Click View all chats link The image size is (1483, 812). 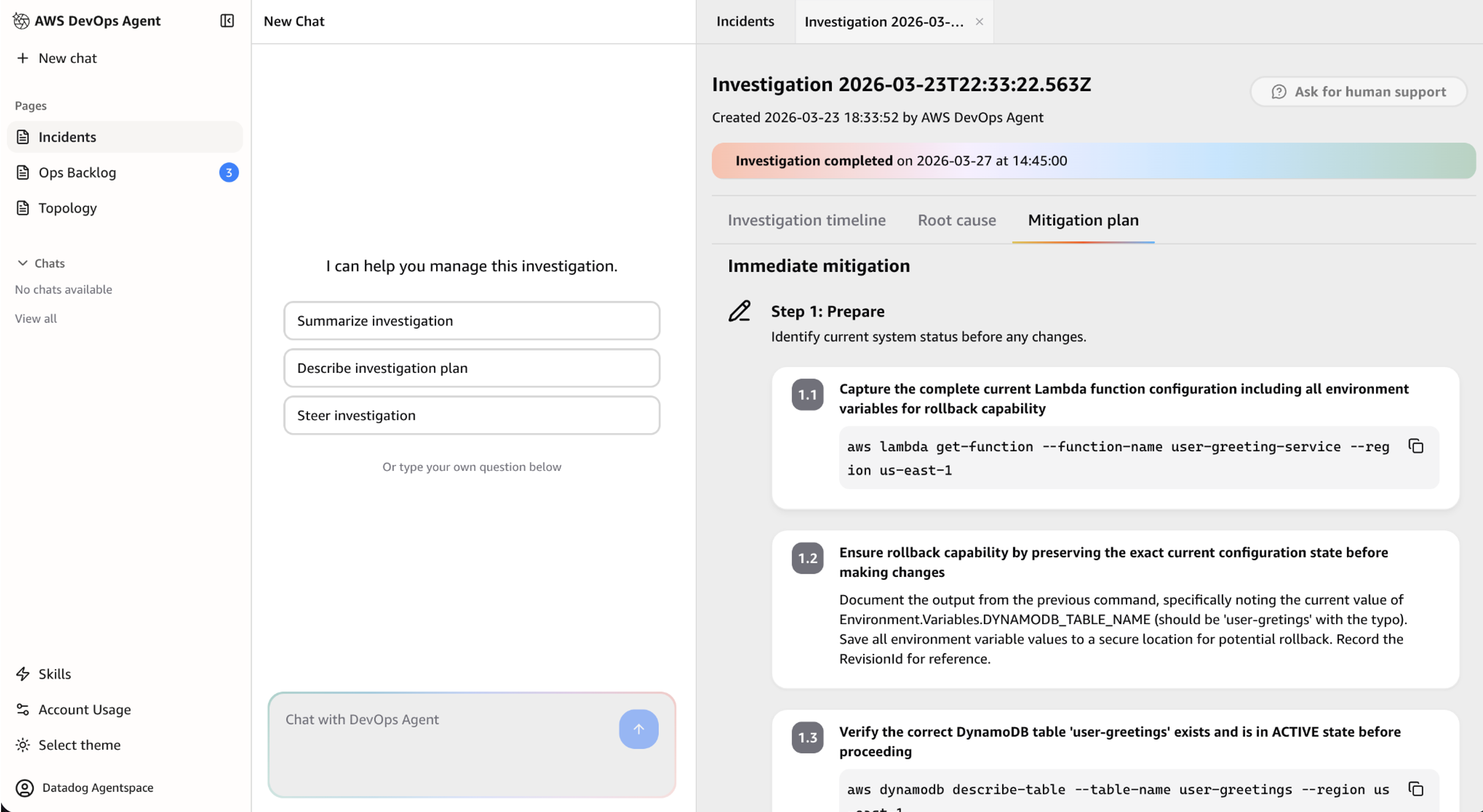pyautogui.click(x=36, y=318)
